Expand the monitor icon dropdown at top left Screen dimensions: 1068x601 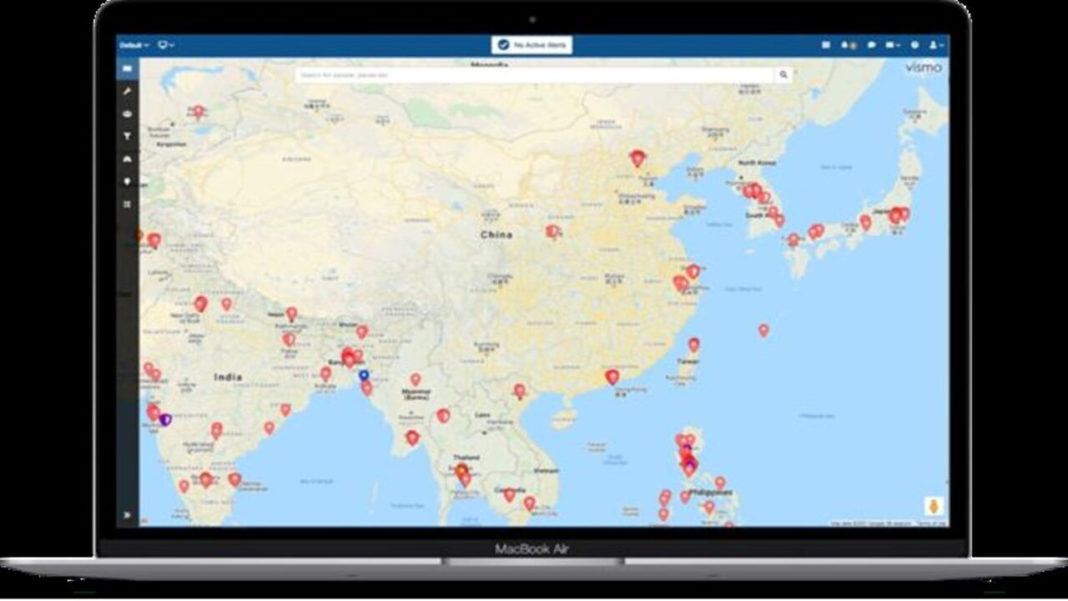(x=163, y=44)
